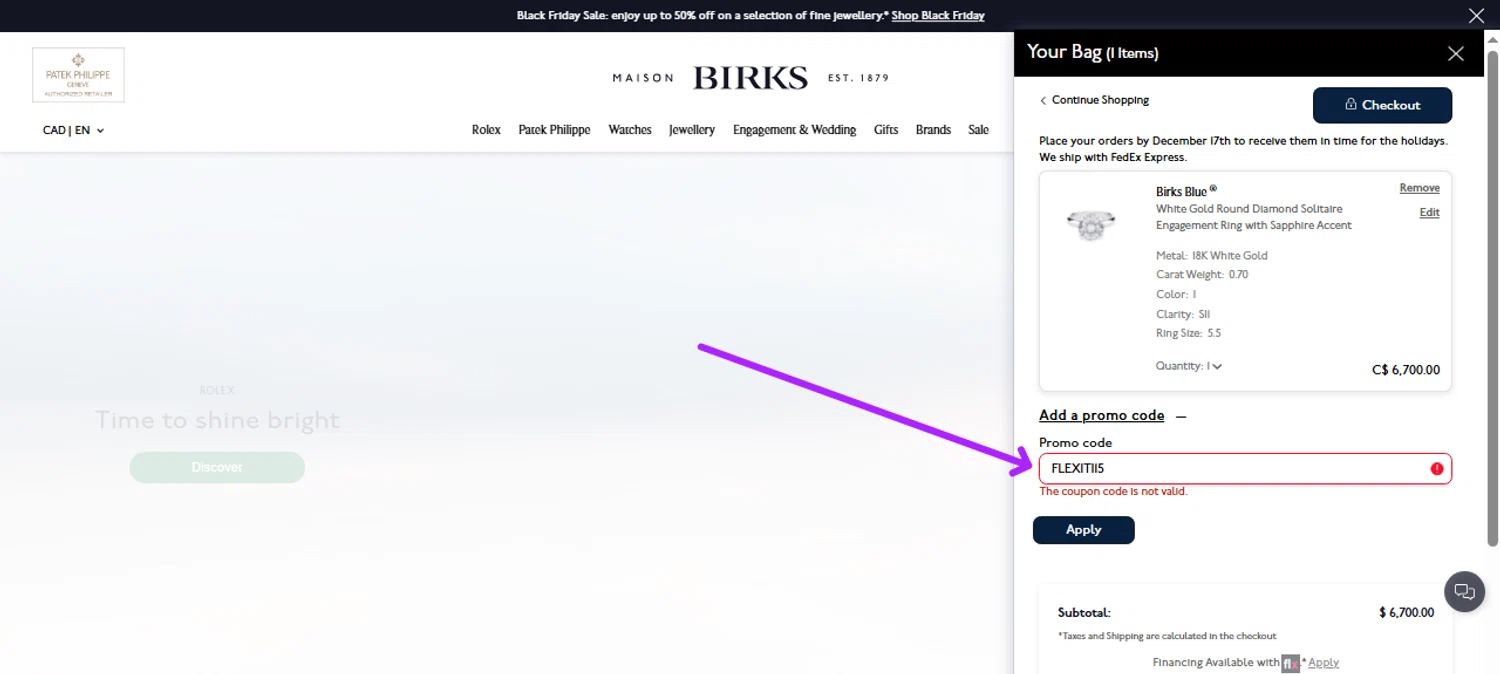This screenshot has height=674, width=1500.
Task: Close the Your Bag panel
Action: click(1455, 54)
